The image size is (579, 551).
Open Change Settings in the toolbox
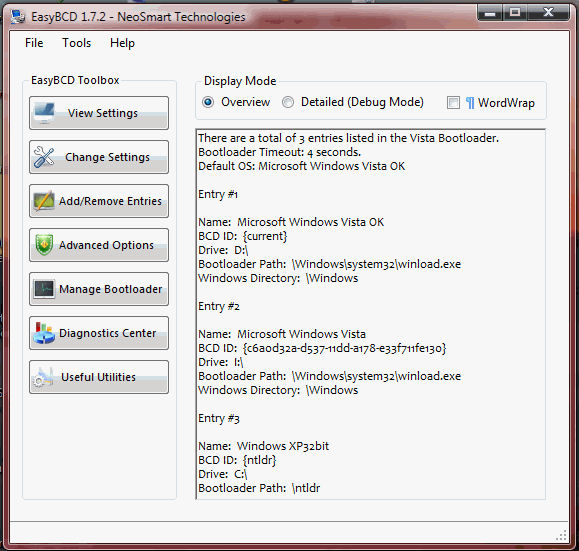(99, 157)
